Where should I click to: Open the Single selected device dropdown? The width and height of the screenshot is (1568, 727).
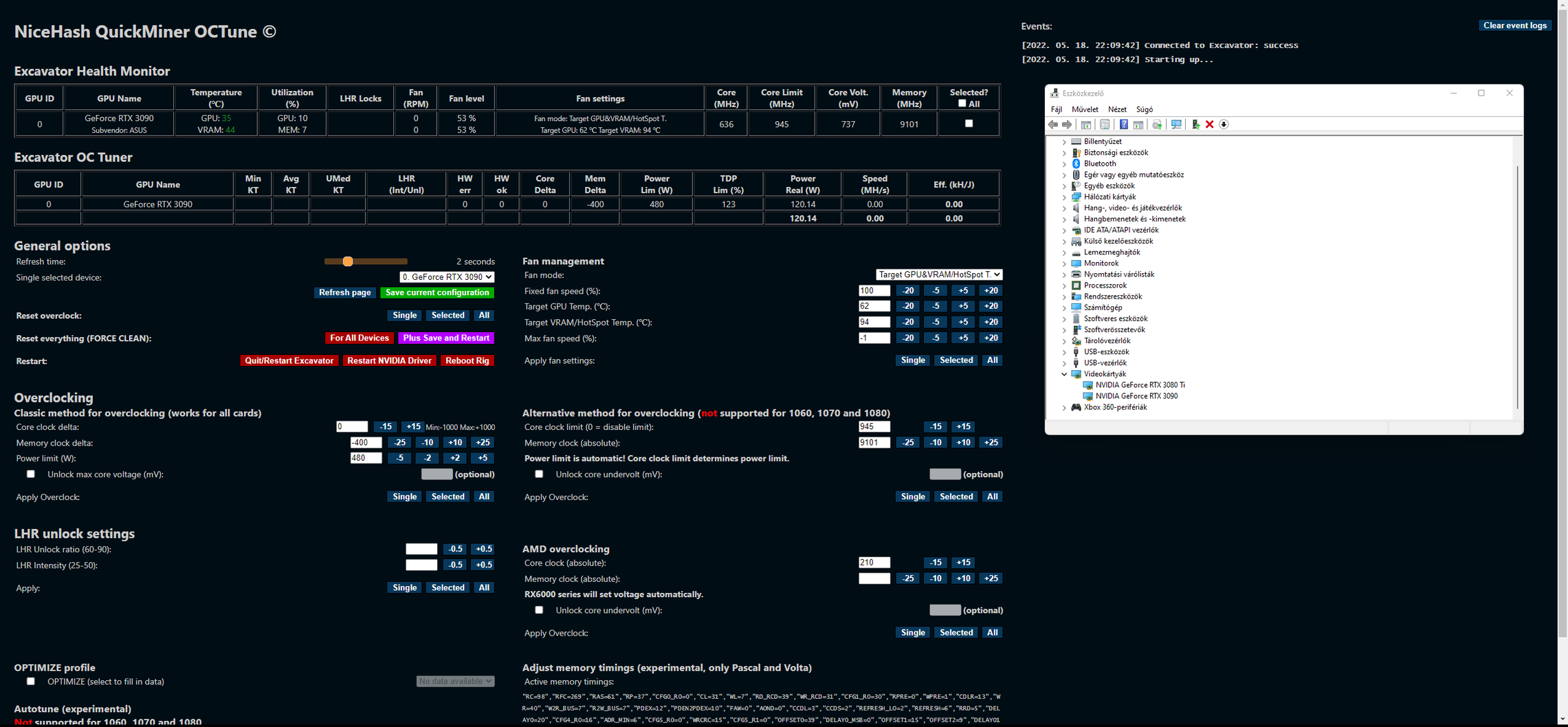[447, 277]
